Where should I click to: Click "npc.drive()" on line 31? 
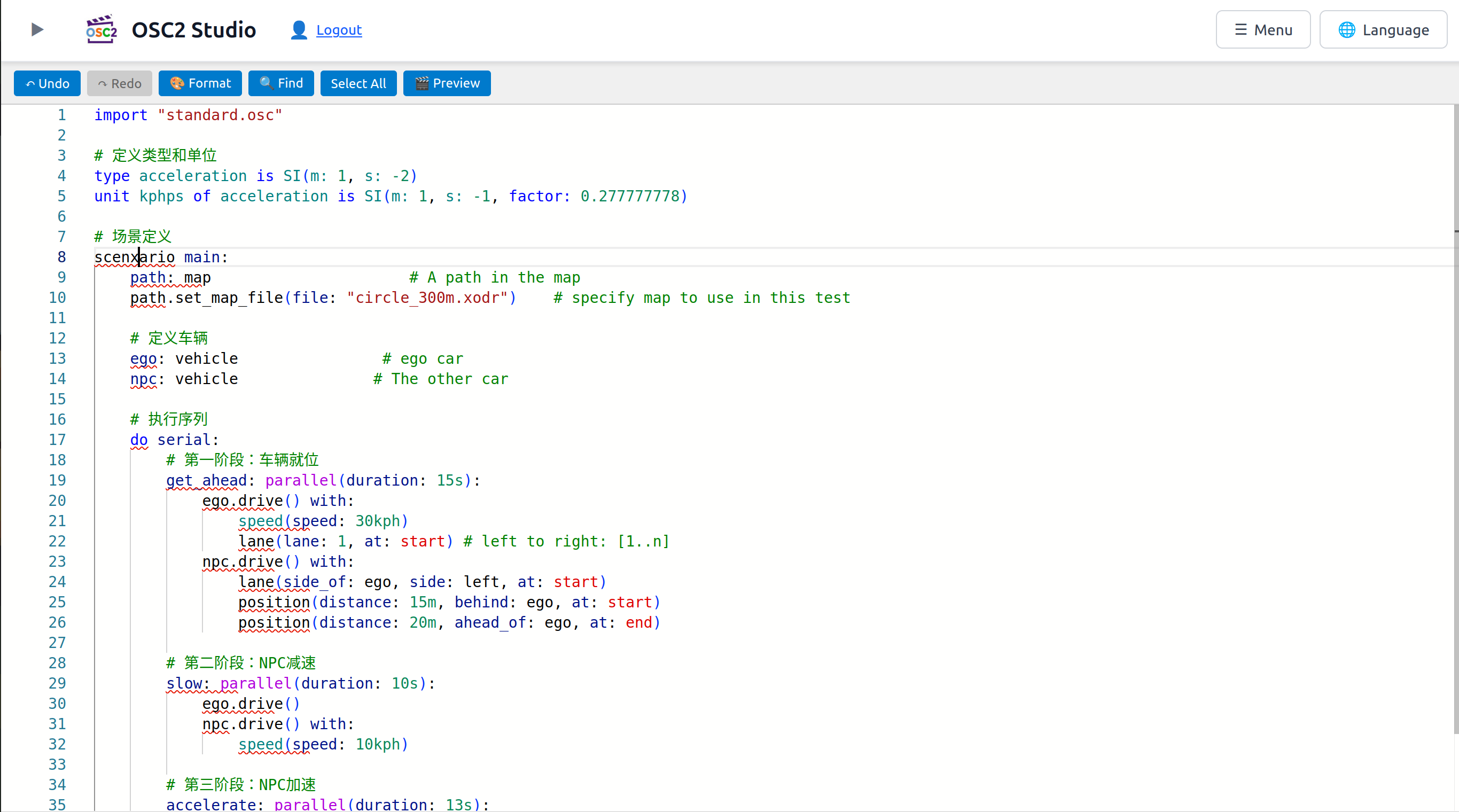[251, 724]
